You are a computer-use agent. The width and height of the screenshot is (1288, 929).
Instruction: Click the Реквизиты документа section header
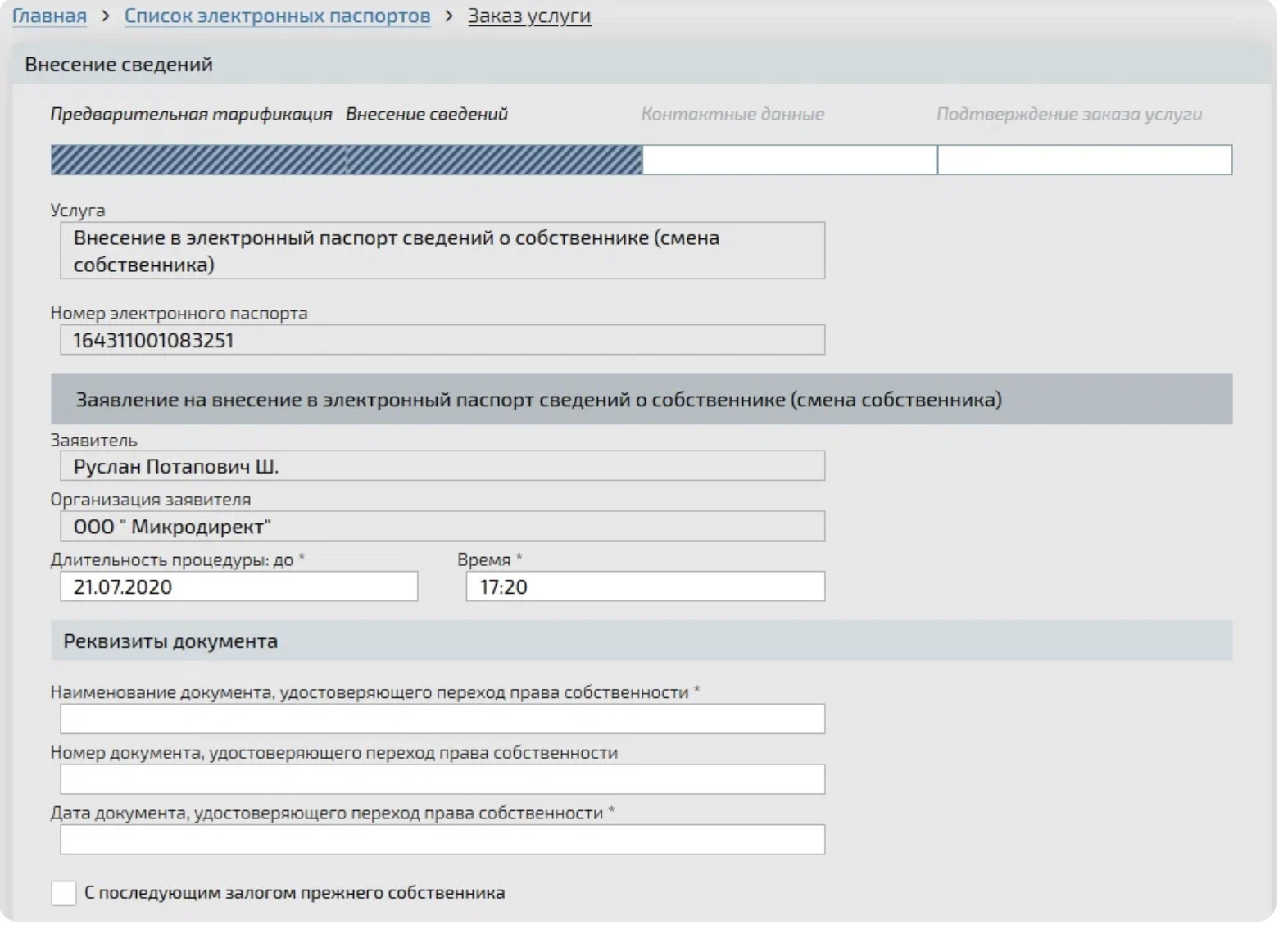[x=170, y=641]
